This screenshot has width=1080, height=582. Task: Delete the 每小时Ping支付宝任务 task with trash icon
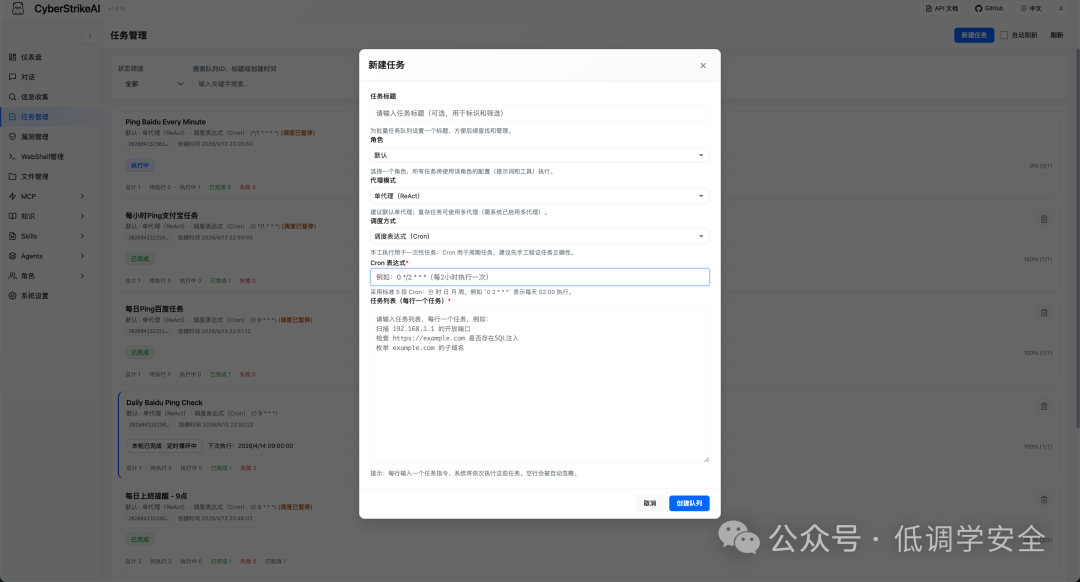pos(1044,219)
